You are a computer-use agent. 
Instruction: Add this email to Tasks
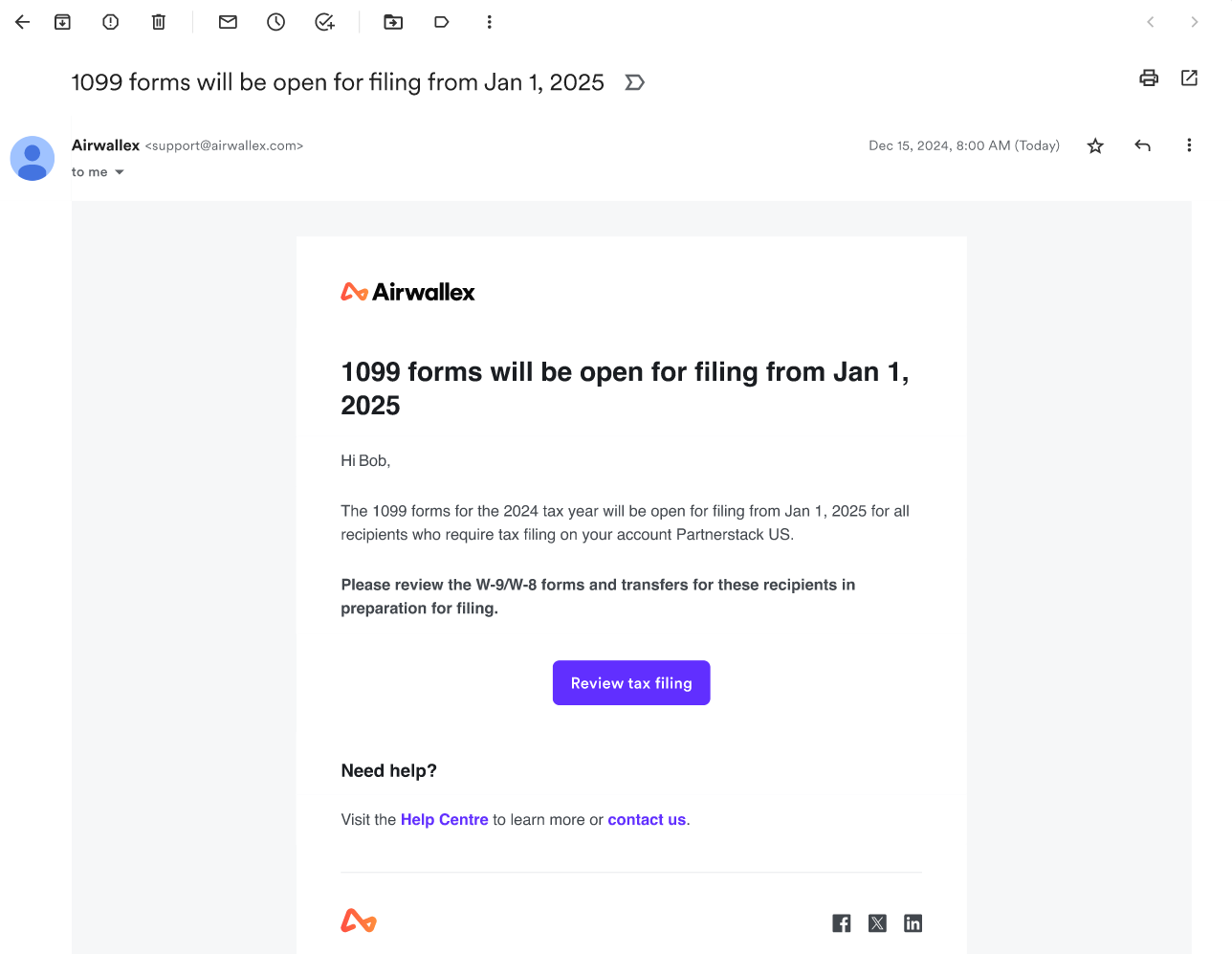point(324,21)
